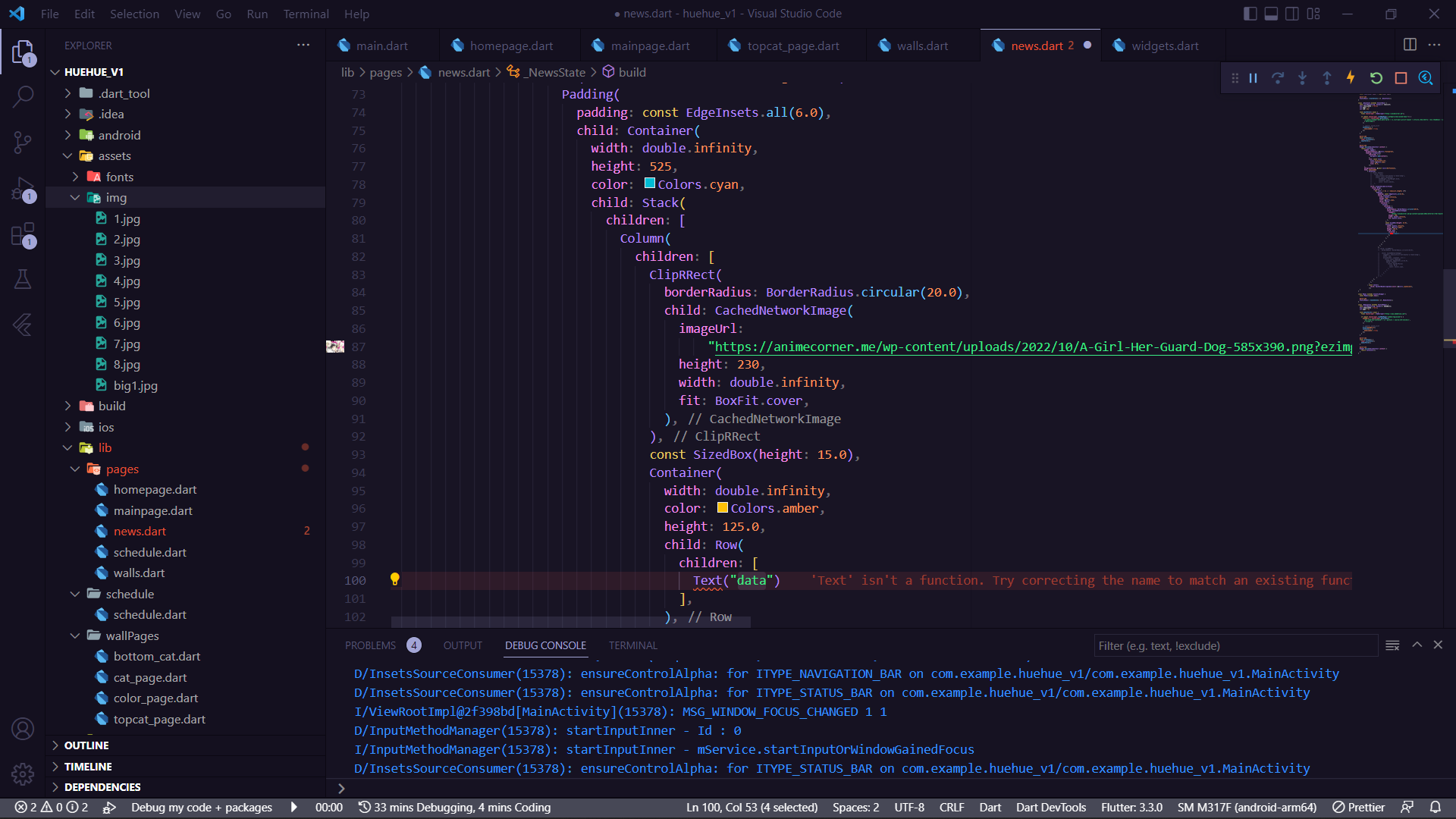The width and height of the screenshot is (1456, 819).
Task: Pause the debug session
Action: [x=1253, y=78]
